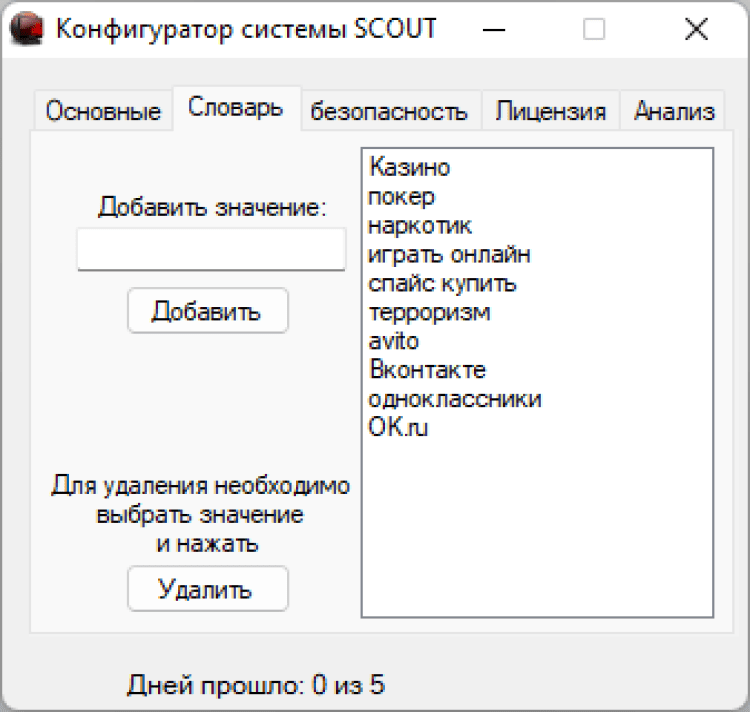Close the Конфигуратор системы SCOUT window
750x712 pixels.
[696, 30]
